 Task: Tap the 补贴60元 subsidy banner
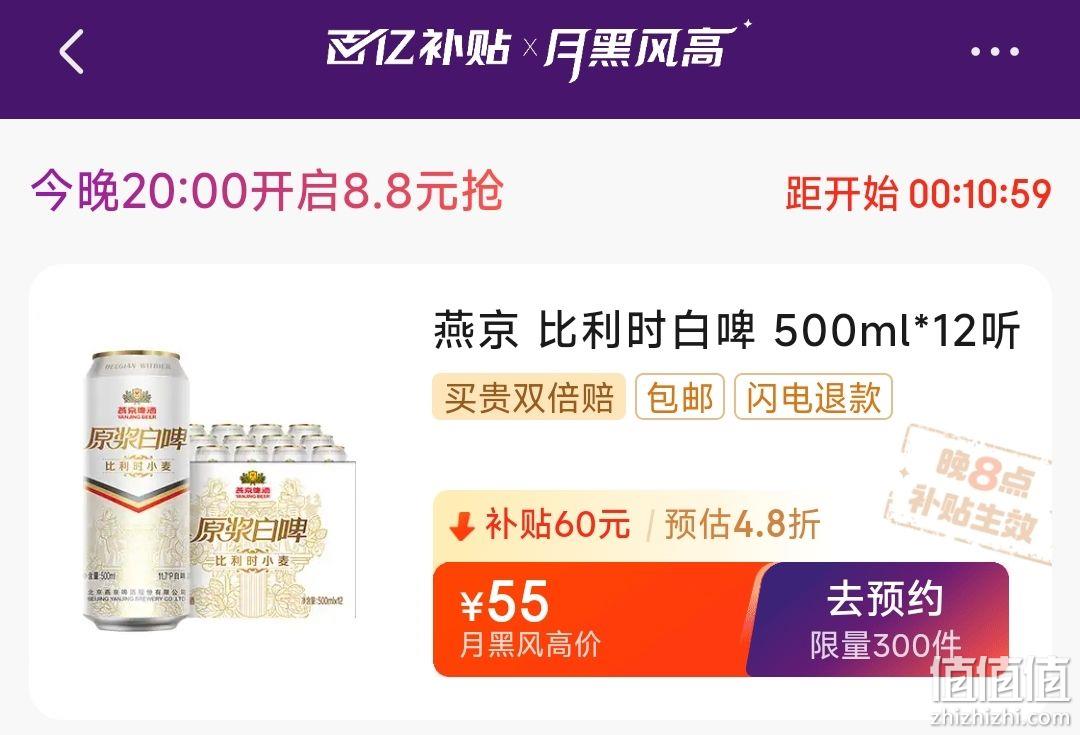pos(540,525)
